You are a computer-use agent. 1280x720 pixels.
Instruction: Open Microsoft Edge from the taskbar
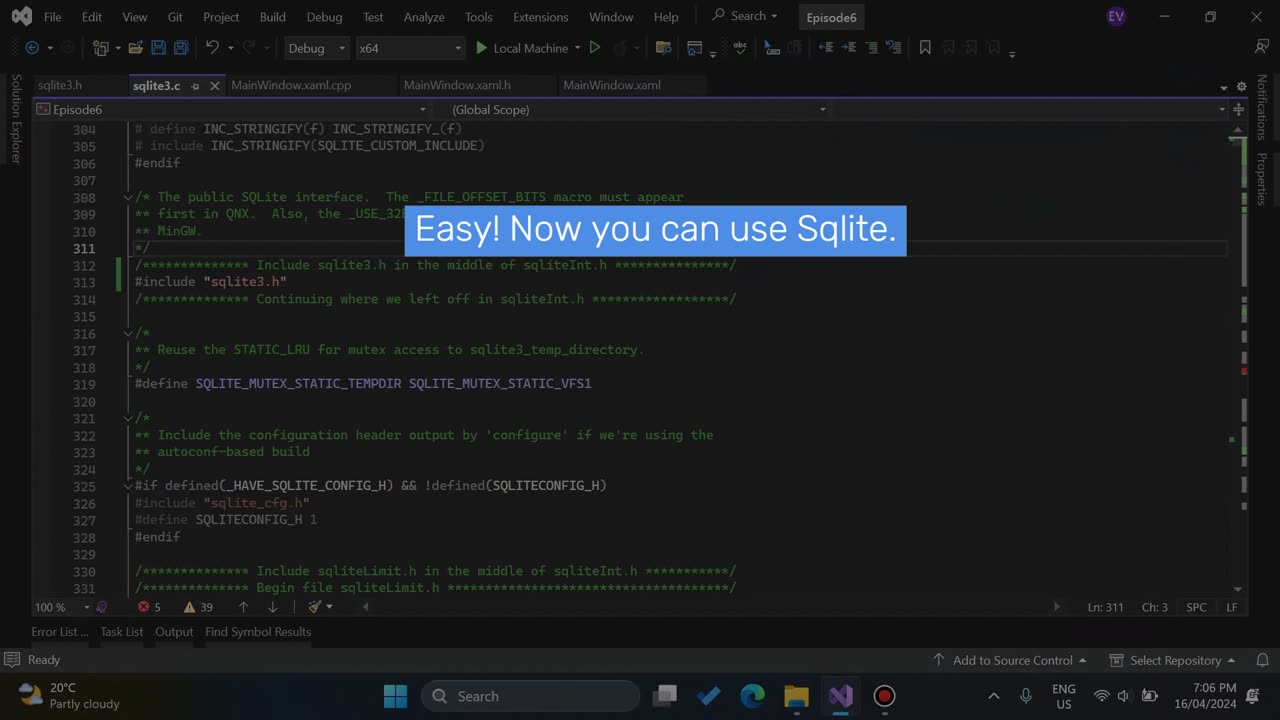click(752, 696)
